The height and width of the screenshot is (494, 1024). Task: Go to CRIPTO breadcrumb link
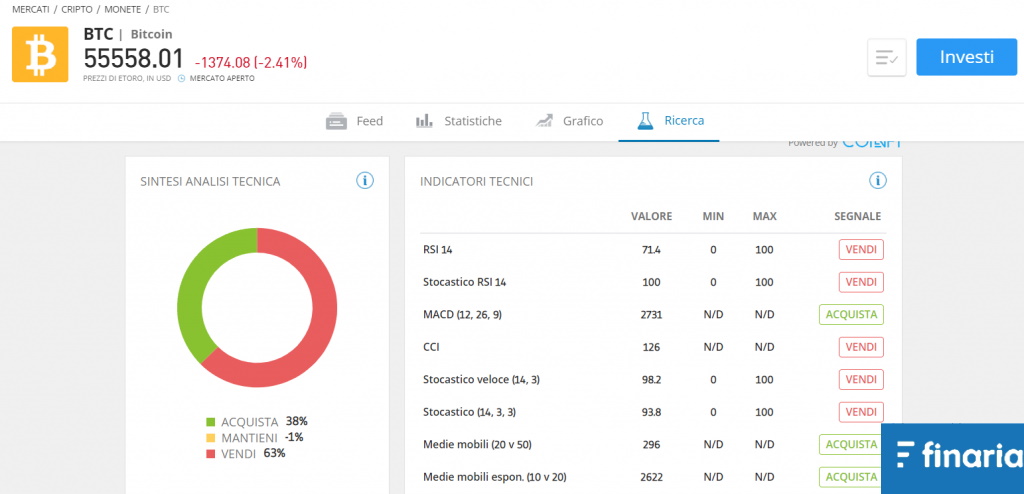77,9
